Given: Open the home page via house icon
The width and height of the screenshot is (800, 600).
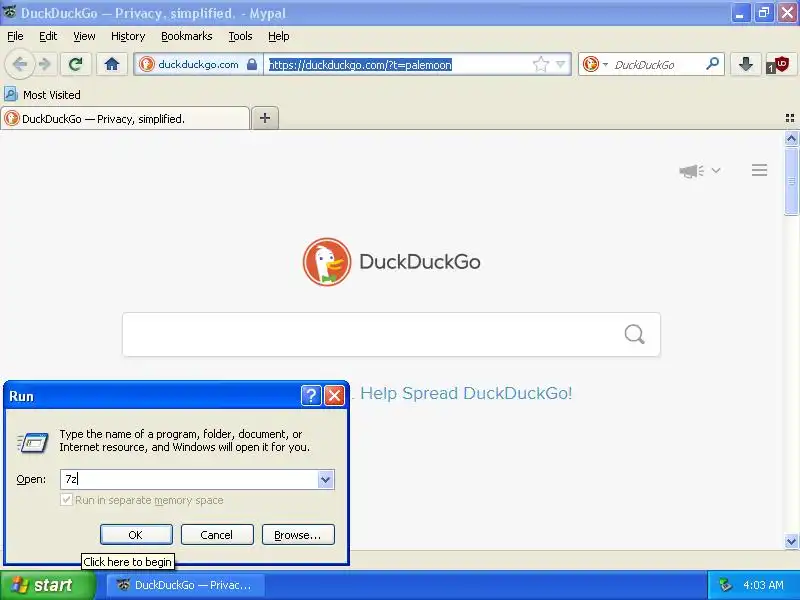Looking at the screenshot, I should [x=112, y=64].
